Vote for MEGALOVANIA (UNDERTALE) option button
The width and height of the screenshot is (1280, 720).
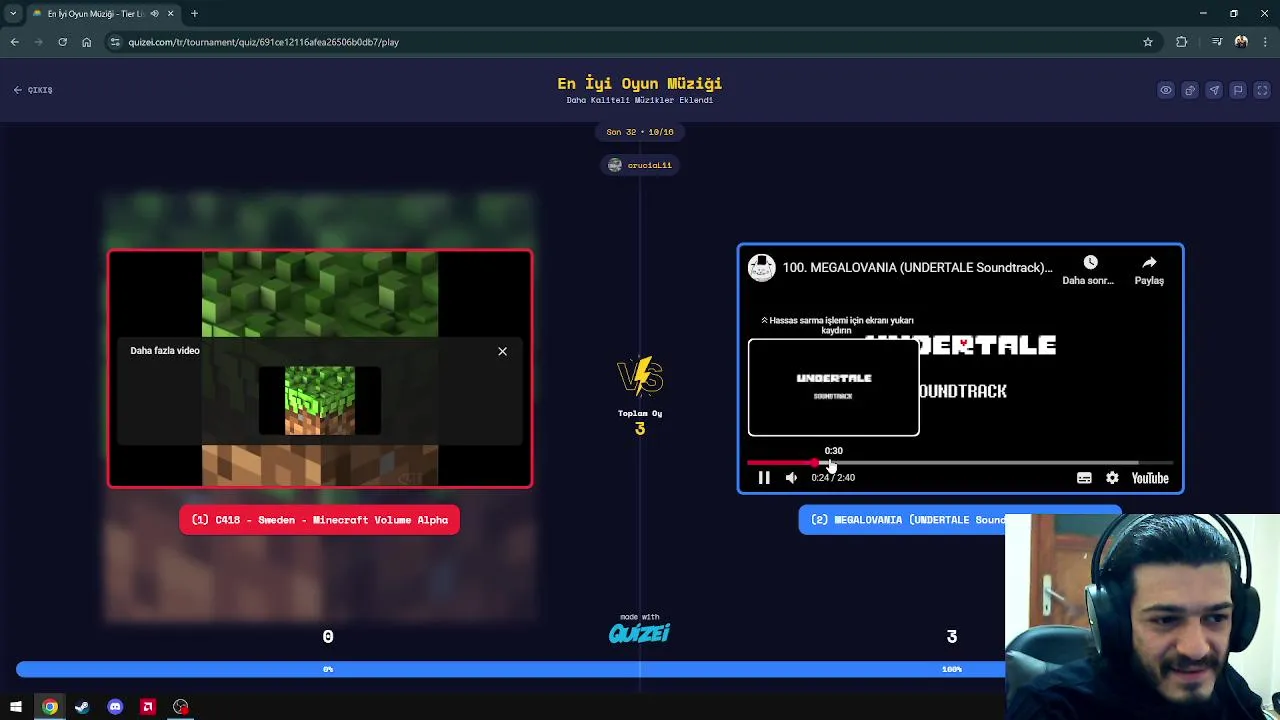tap(902, 520)
